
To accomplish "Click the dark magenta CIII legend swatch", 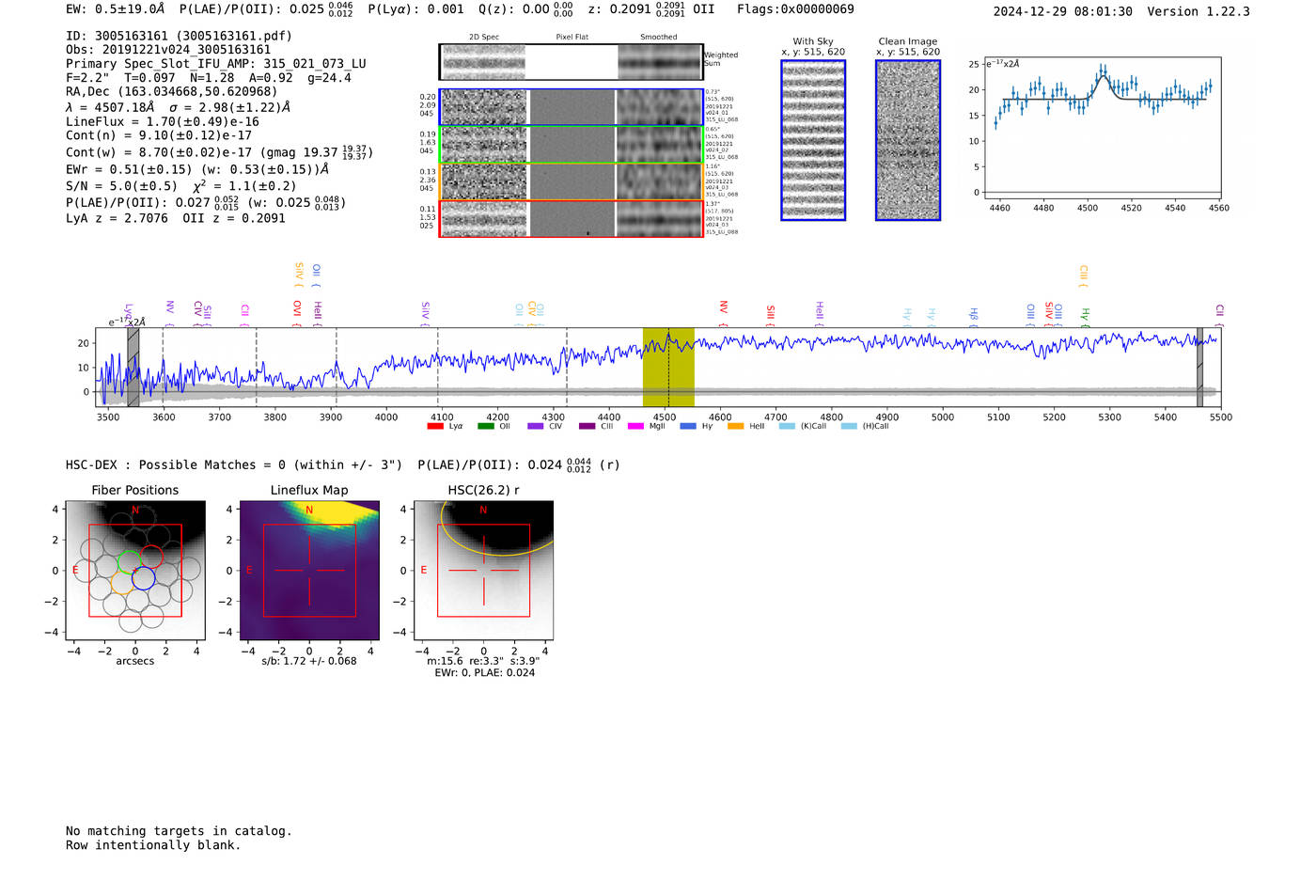I will [587, 427].
